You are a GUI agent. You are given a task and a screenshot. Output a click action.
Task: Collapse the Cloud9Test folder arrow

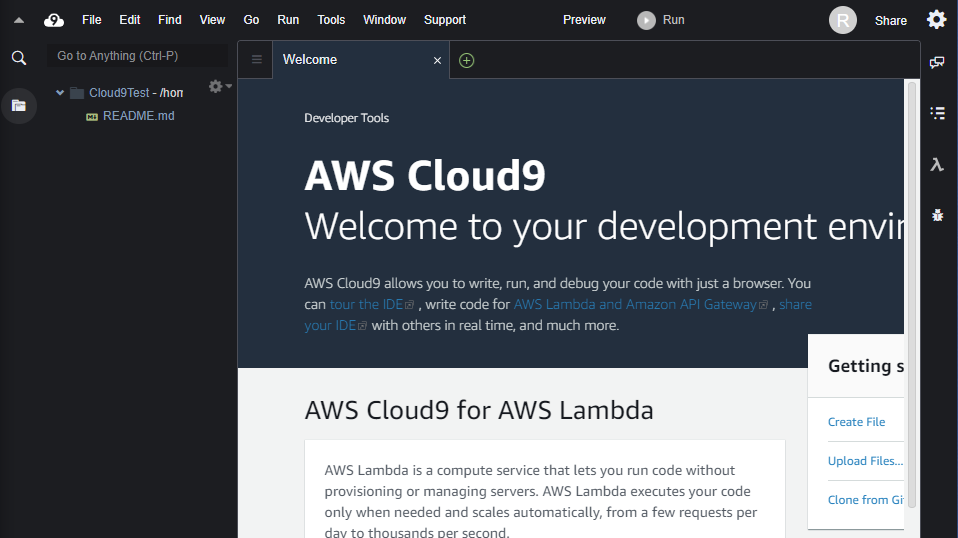(60, 93)
